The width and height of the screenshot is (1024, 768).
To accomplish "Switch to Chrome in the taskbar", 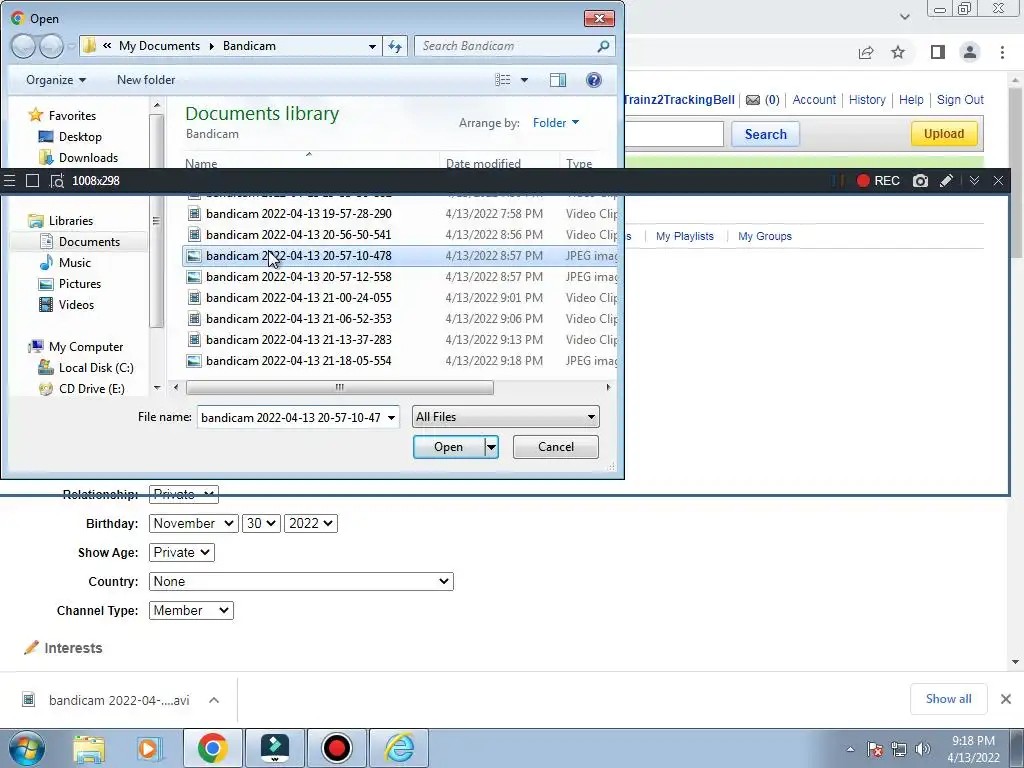I will click(213, 748).
